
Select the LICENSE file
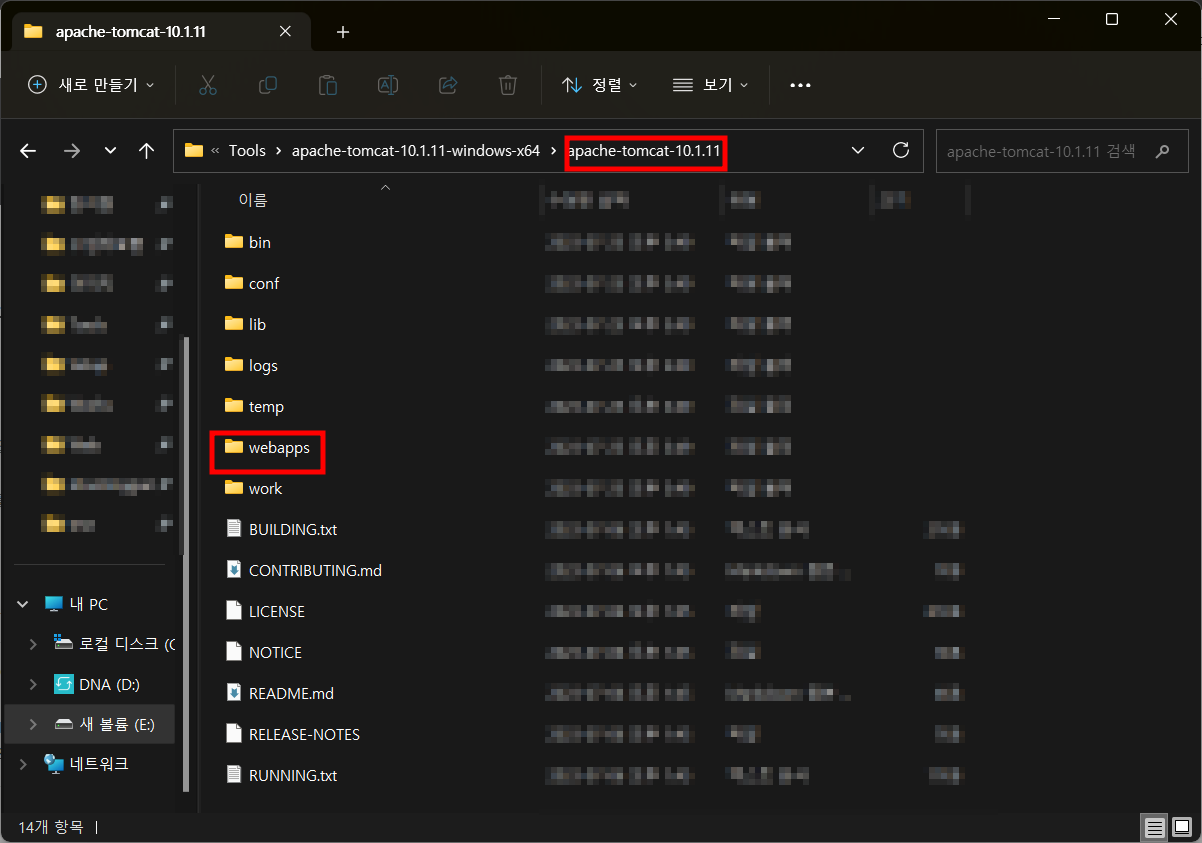(x=265, y=611)
